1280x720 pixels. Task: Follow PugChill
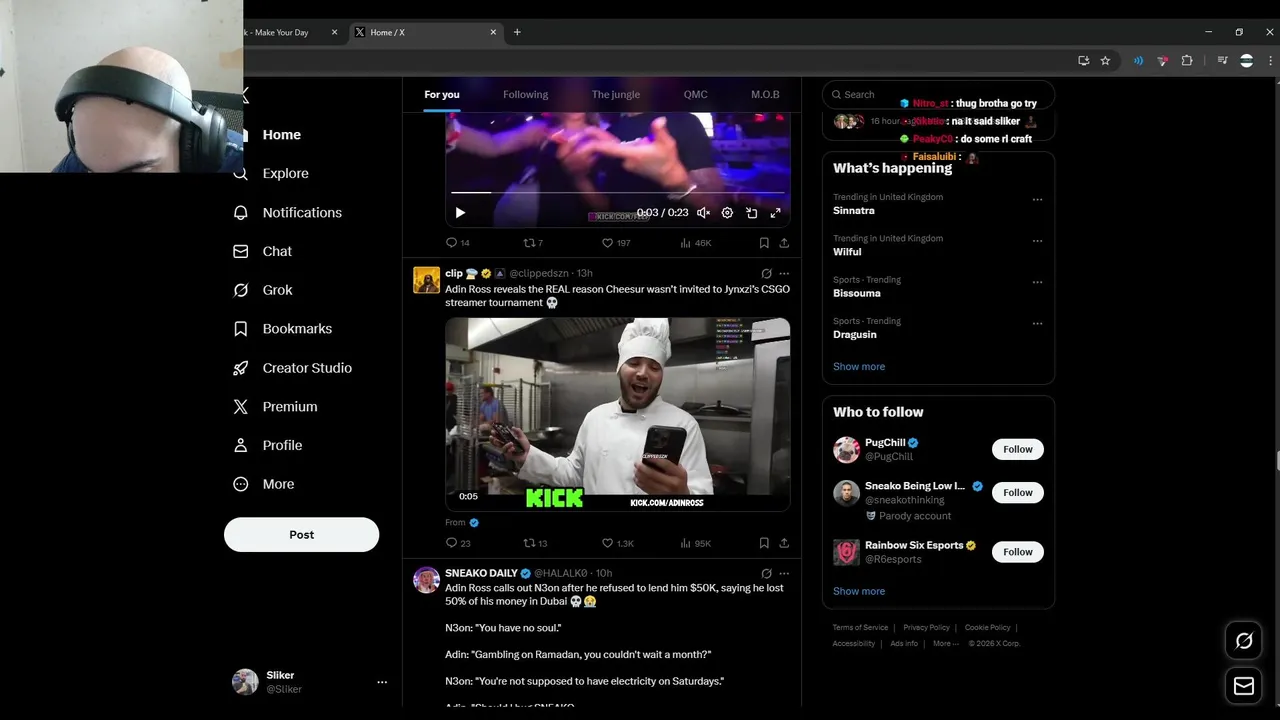pos(1018,449)
